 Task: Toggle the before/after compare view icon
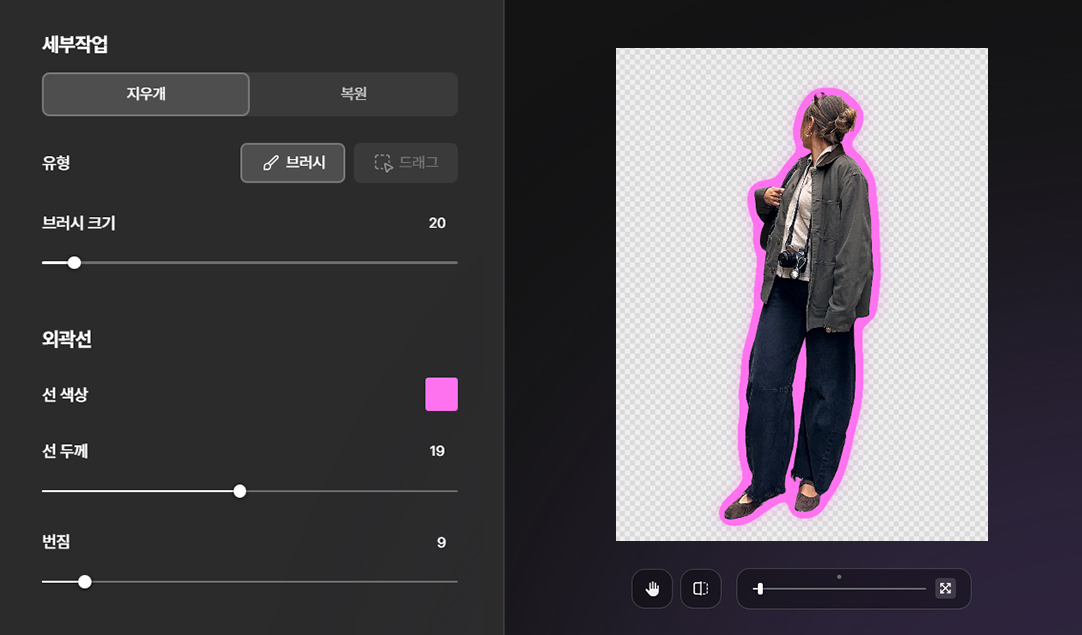pyautogui.click(x=700, y=589)
